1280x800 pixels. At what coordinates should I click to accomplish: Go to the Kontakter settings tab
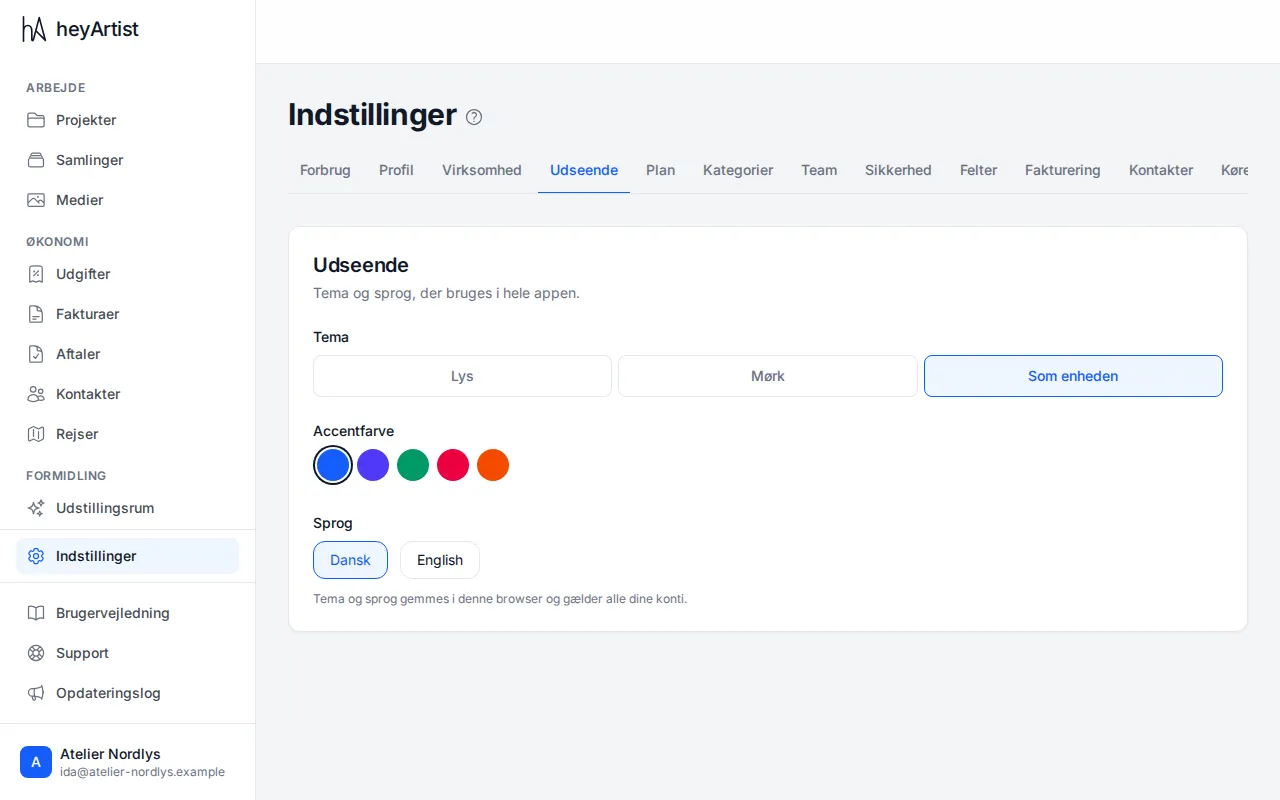[1161, 170]
